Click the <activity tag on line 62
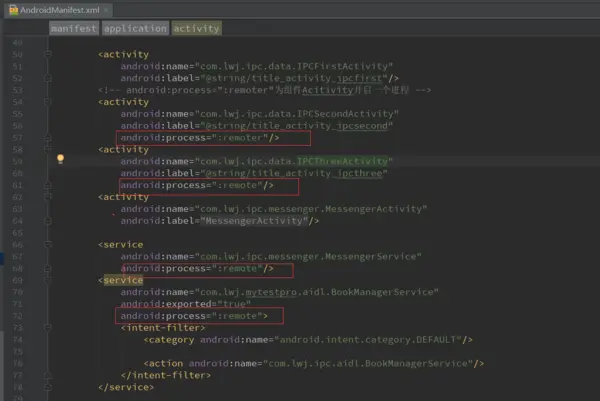 (x=123, y=197)
